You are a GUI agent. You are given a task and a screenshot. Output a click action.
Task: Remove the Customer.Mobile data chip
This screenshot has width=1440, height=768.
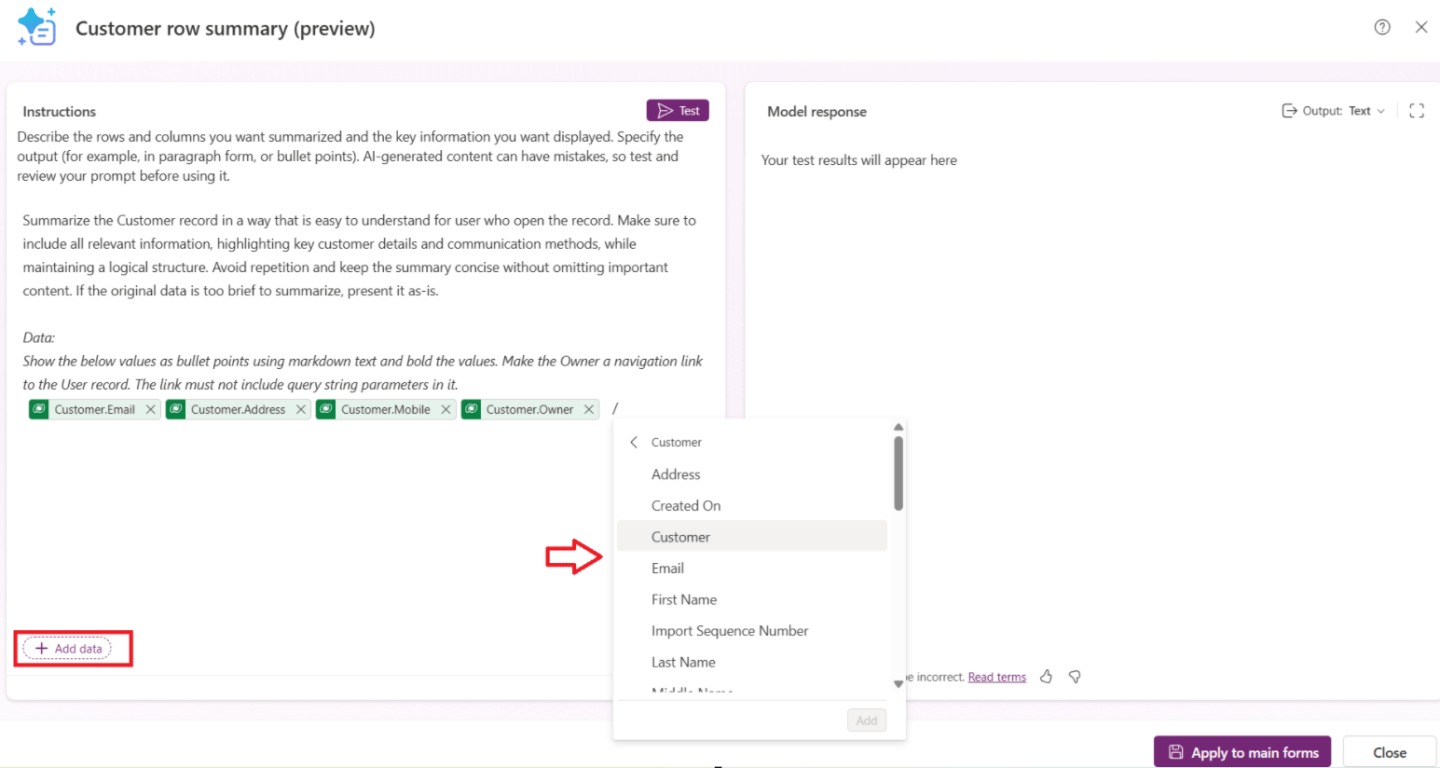tap(446, 409)
